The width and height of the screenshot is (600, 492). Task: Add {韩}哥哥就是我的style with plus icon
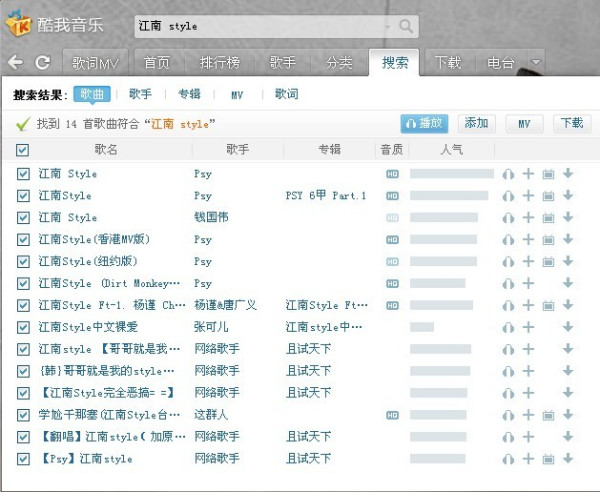[x=528, y=371]
